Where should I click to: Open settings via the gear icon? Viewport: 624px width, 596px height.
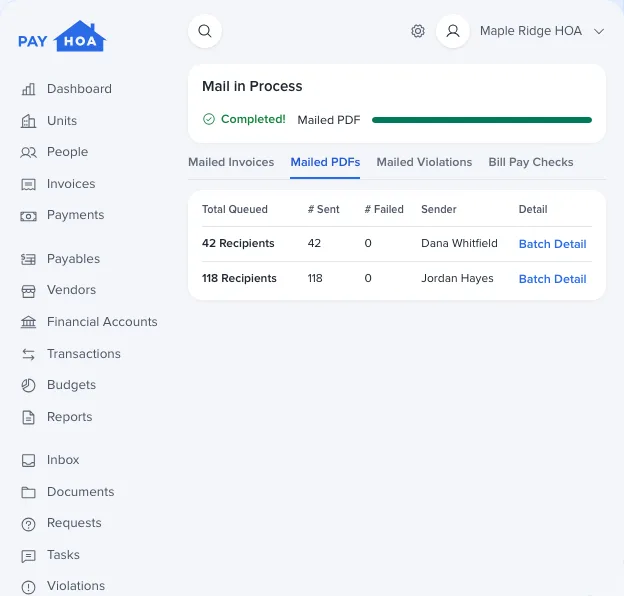417,31
